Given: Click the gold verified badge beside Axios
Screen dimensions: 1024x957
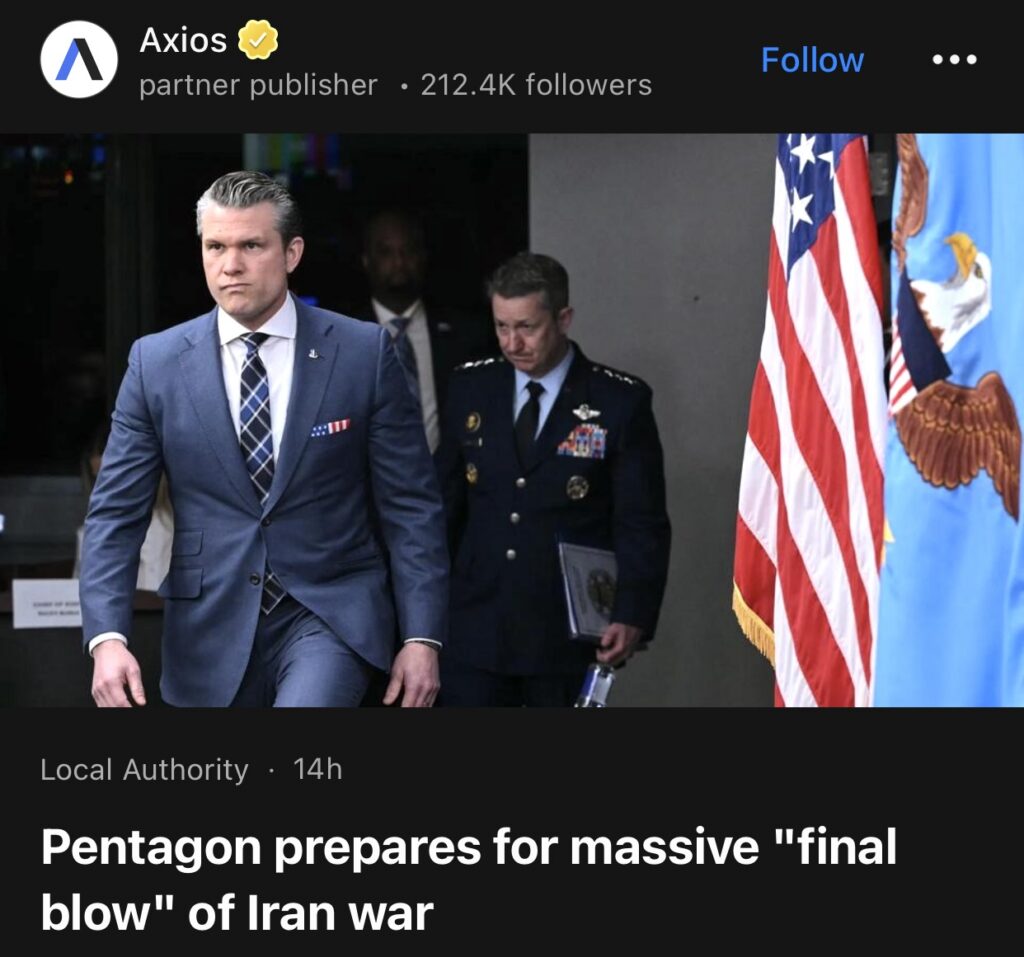Looking at the screenshot, I should coord(257,40).
